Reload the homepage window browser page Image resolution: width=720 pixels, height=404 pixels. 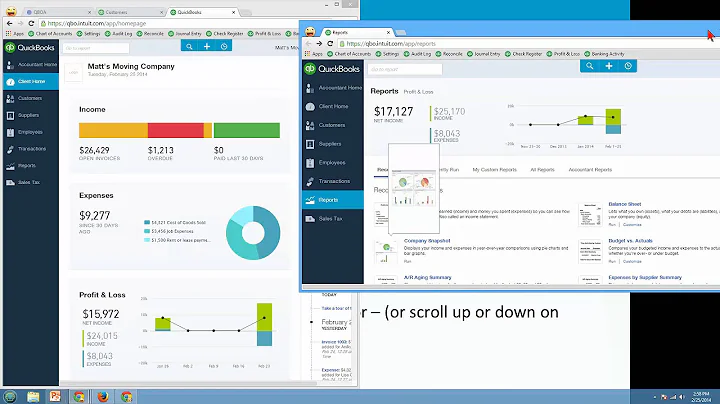point(31,23)
